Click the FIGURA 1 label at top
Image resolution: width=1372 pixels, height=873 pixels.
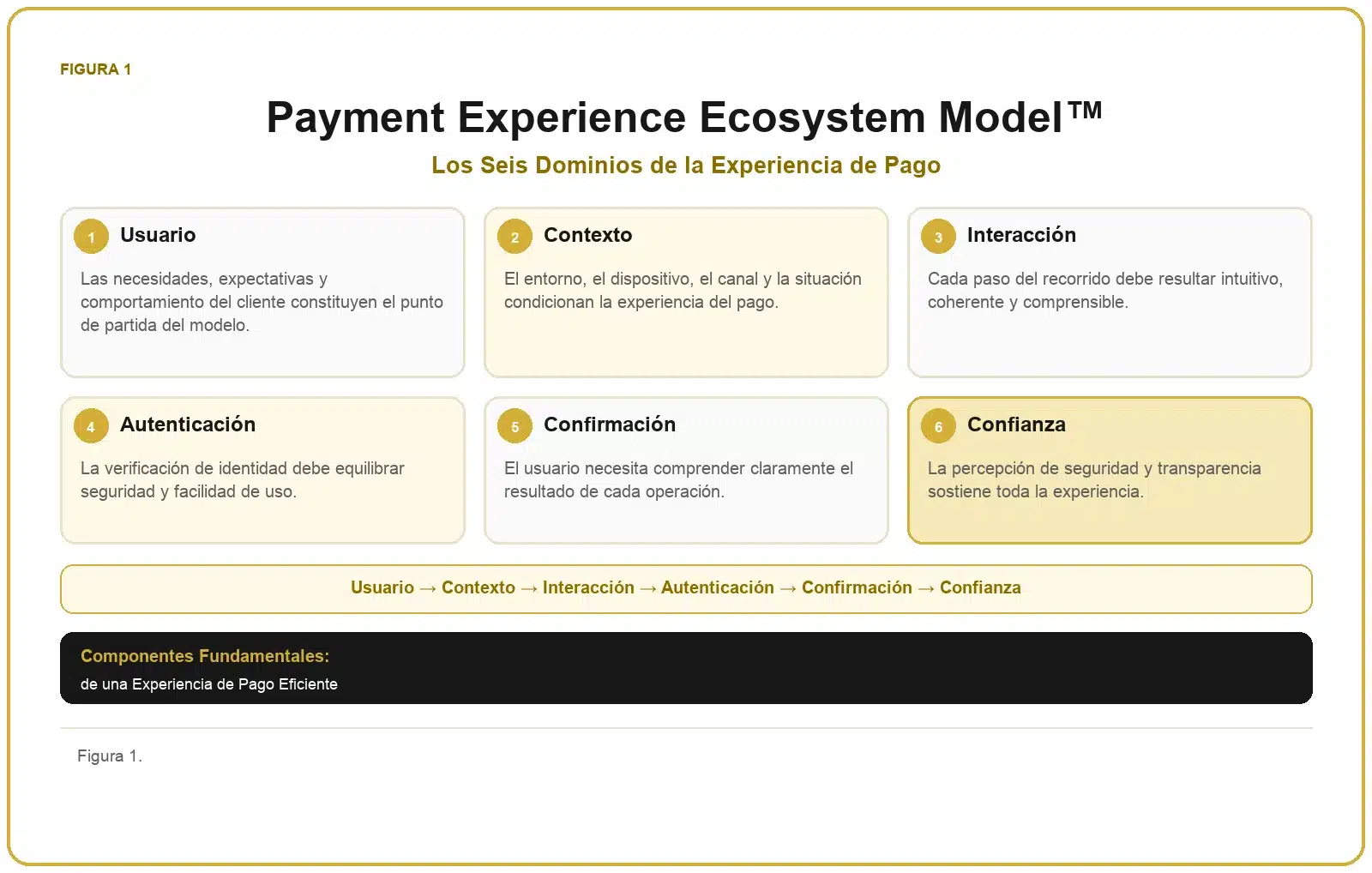[95, 69]
